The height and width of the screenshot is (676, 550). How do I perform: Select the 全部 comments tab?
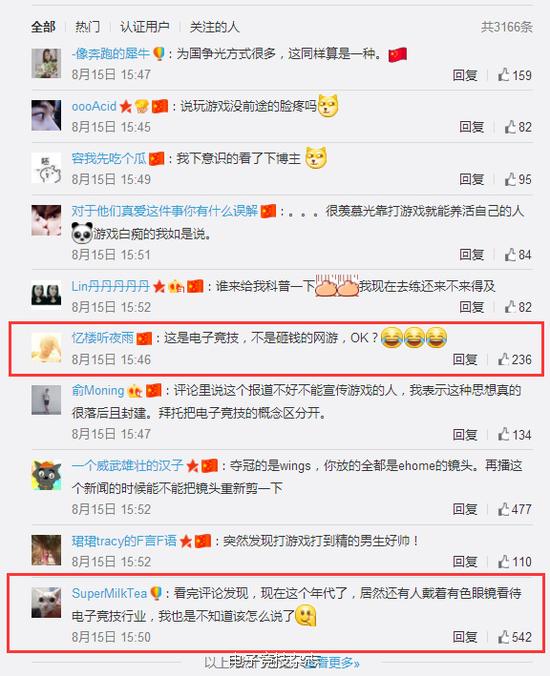tap(43, 27)
